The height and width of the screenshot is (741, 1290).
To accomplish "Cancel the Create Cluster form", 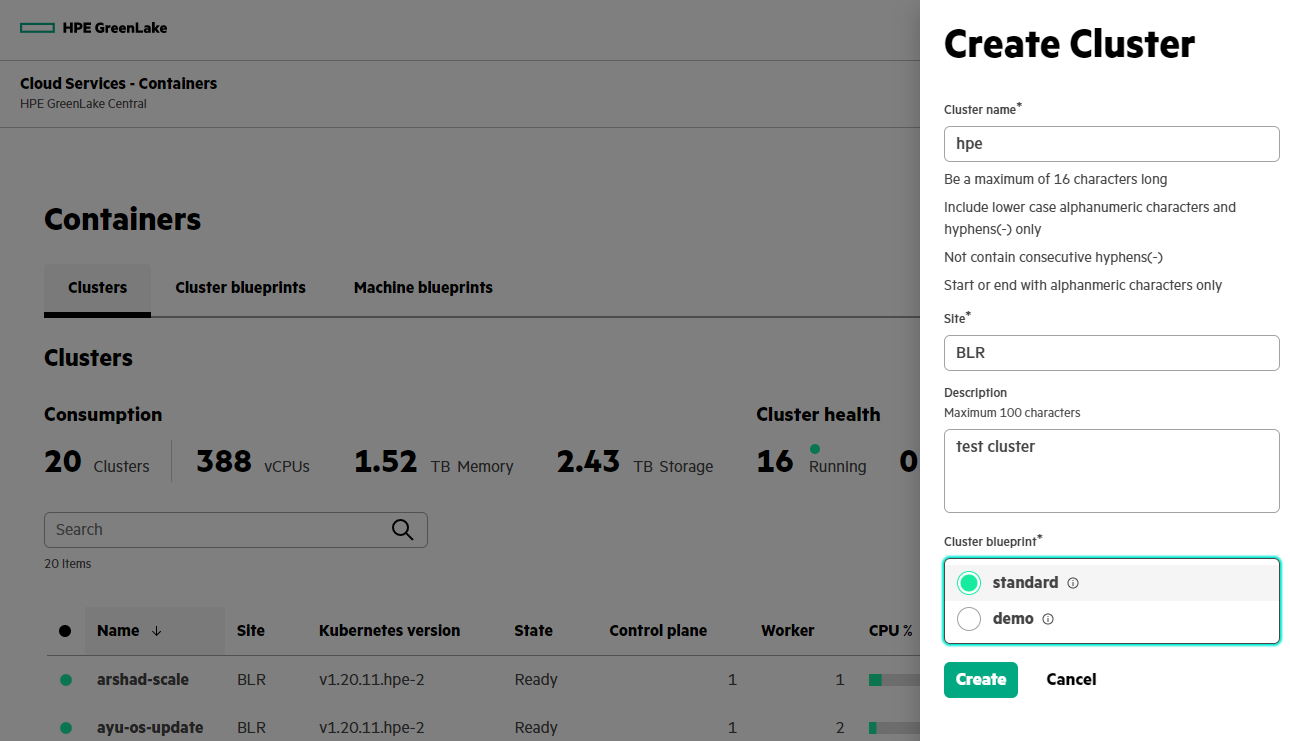I will click(1071, 680).
